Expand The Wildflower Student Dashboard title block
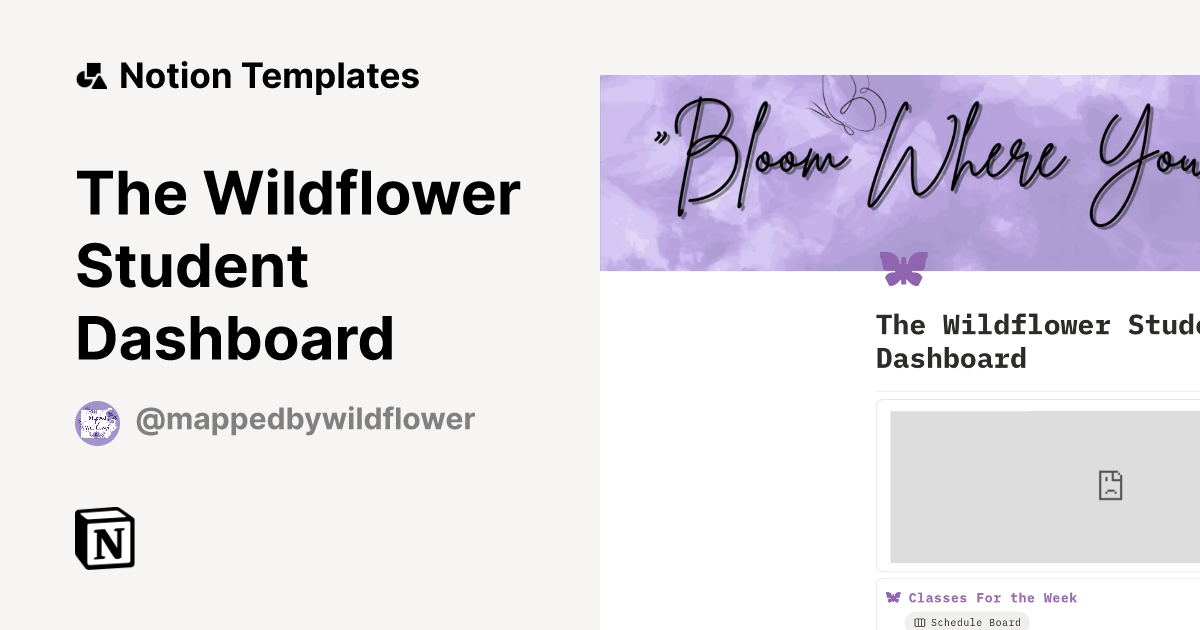 [x=1037, y=341]
